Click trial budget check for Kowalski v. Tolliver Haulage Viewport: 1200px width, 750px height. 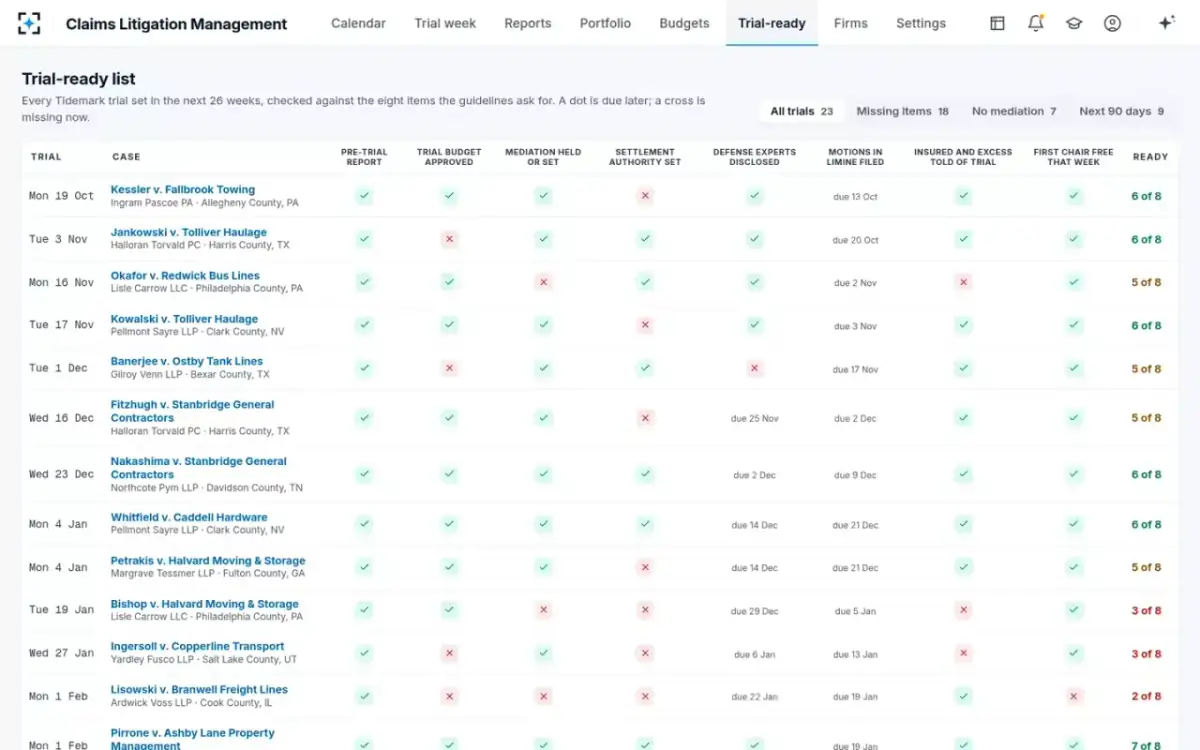[450, 325]
